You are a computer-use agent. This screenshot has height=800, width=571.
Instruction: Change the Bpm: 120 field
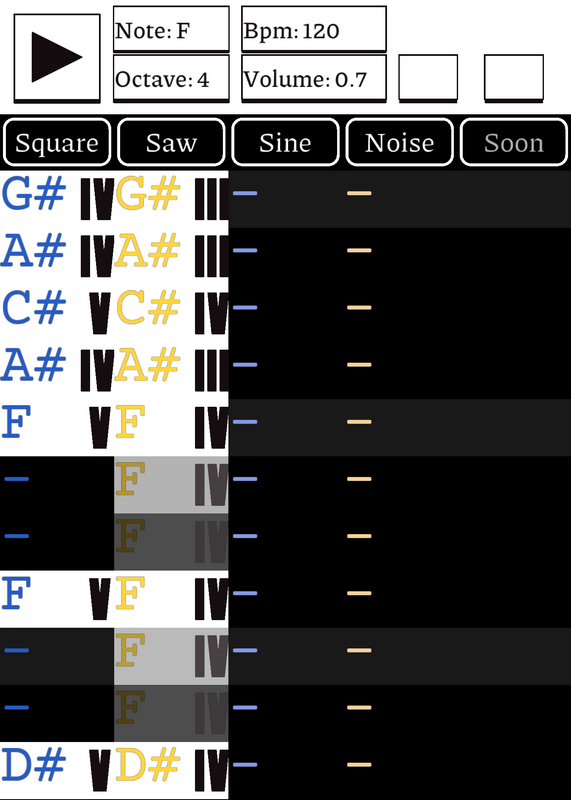314,29
